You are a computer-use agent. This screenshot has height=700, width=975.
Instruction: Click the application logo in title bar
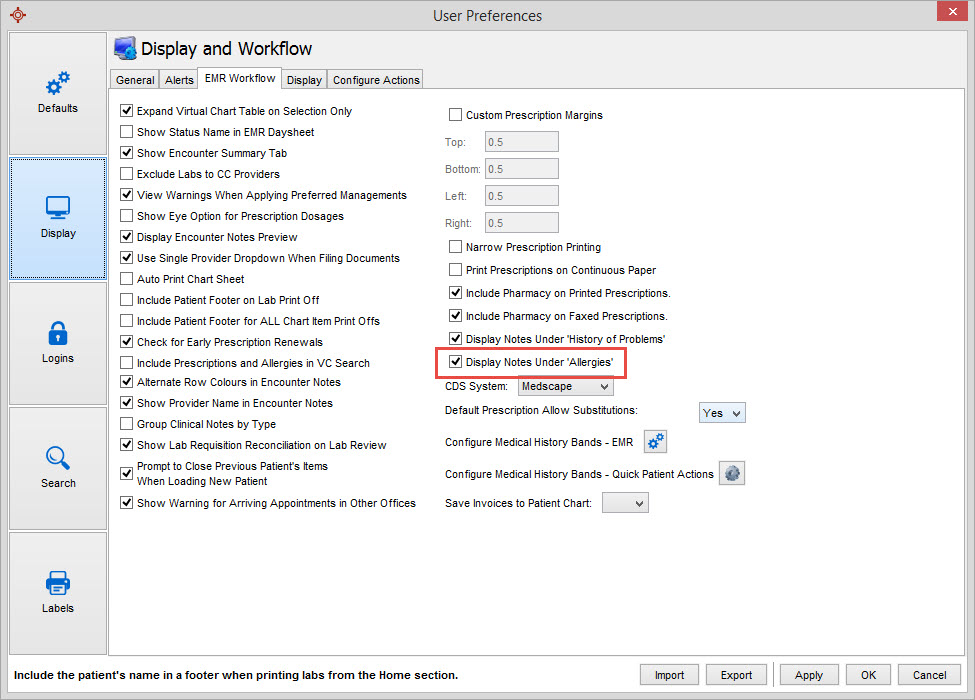point(17,15)
